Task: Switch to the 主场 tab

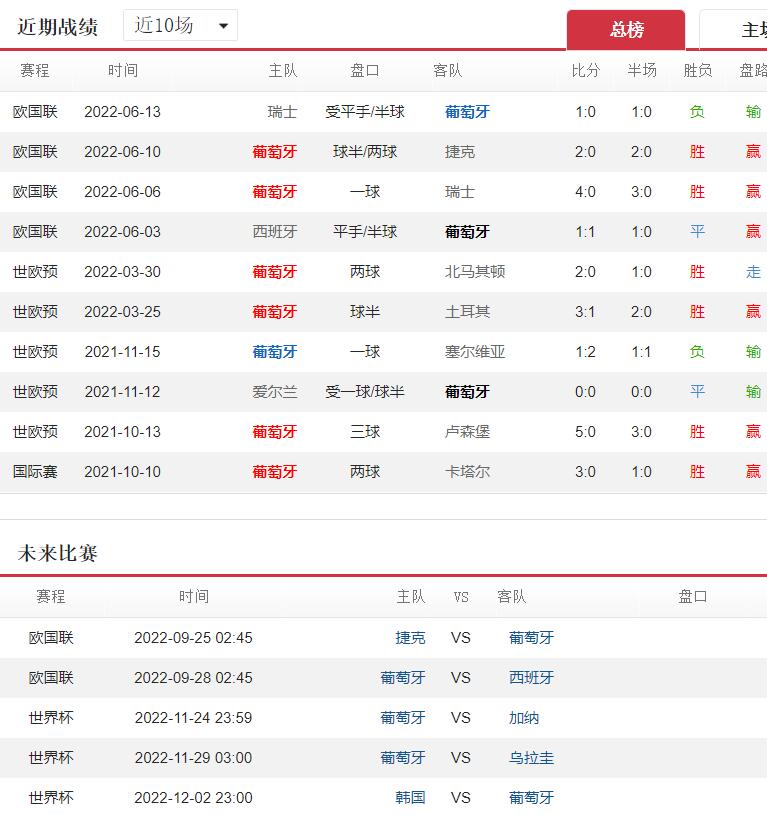Action: pyautogui.click(x=733, y=30)
